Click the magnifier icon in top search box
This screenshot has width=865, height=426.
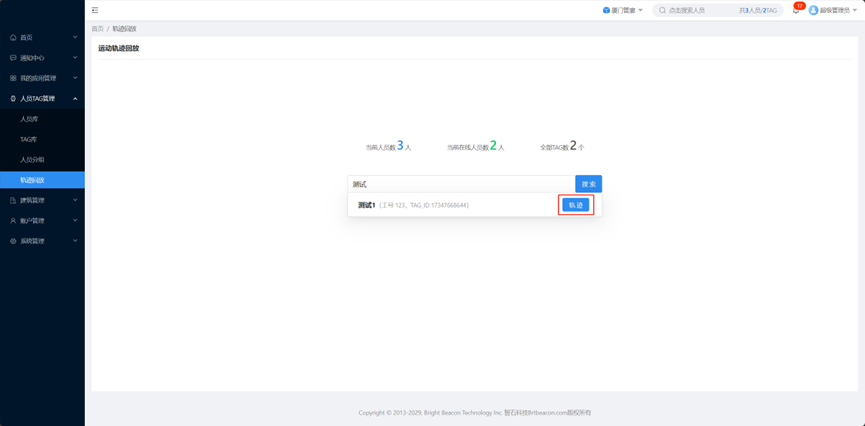tap(662, 10)
